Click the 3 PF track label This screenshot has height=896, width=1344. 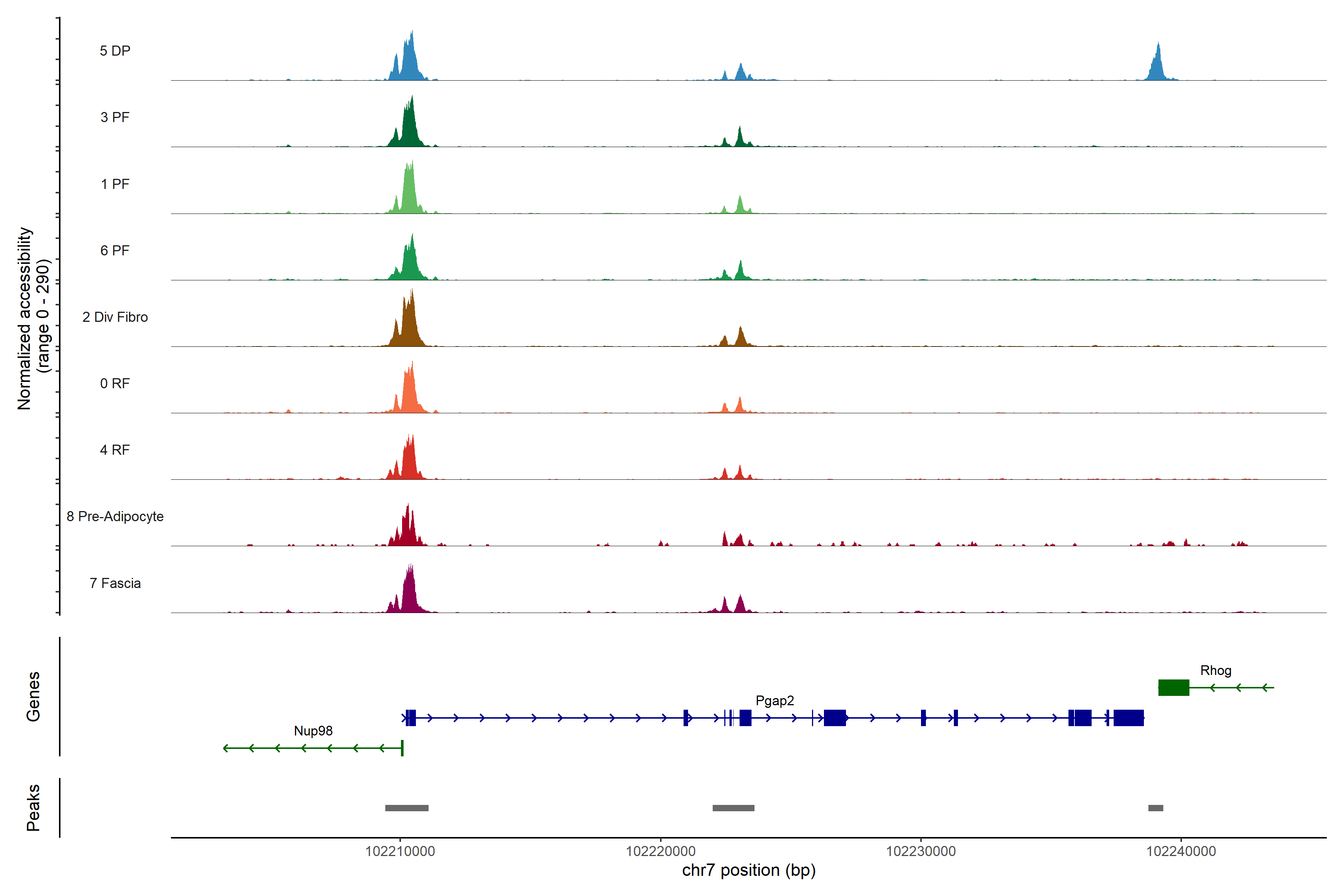point(115,117)
